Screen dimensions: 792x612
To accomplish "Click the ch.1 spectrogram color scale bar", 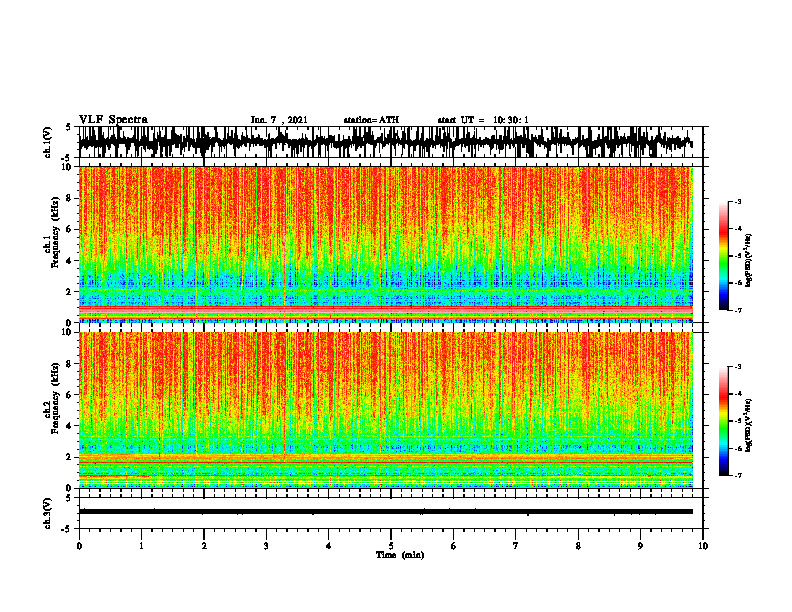I will coord(723,255).
